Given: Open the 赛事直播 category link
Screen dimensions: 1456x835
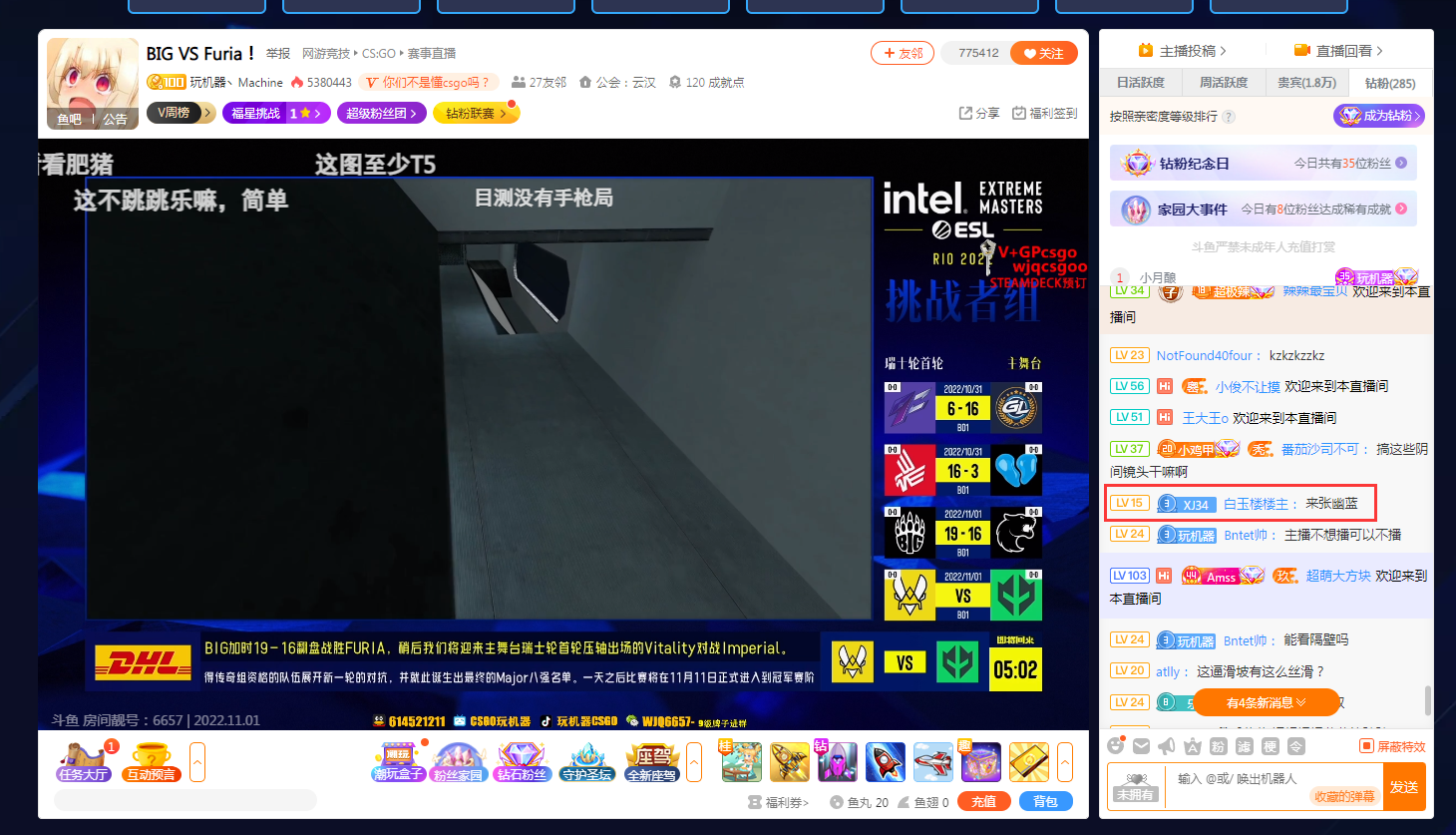Looking at the screenshot, I should (431, 53).
